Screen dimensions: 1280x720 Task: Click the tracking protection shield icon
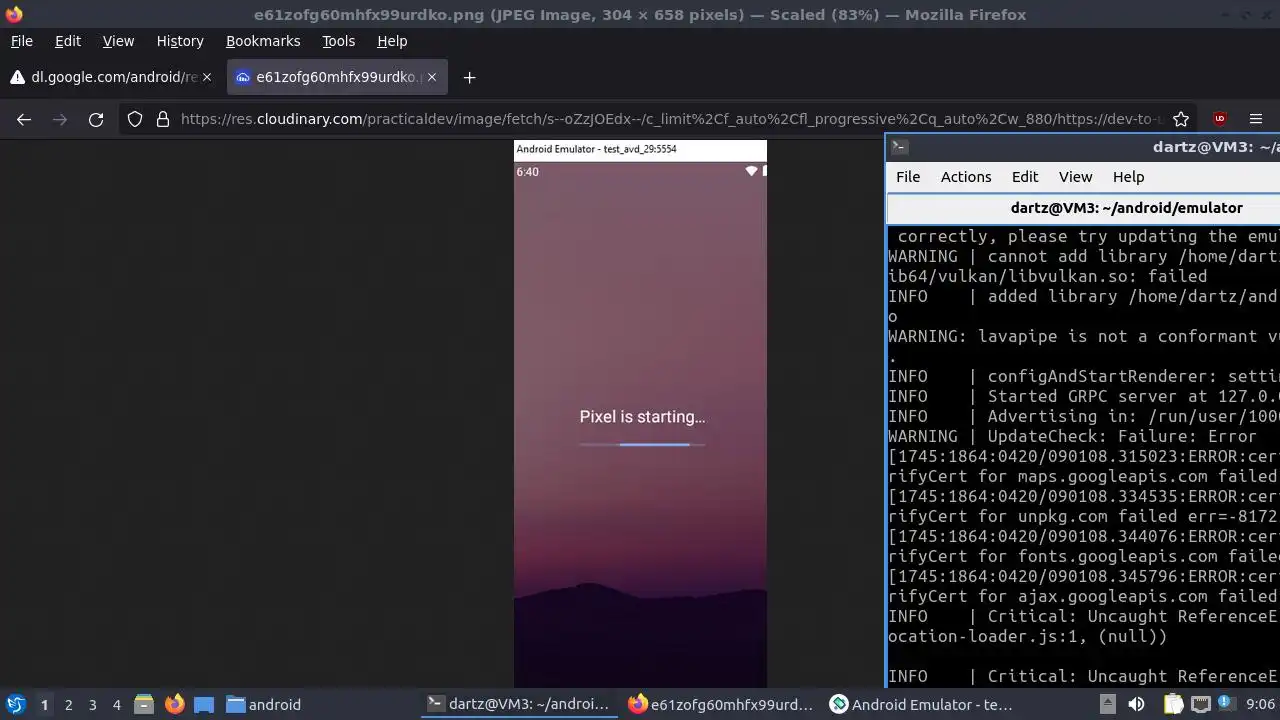(x=135, y=119)
